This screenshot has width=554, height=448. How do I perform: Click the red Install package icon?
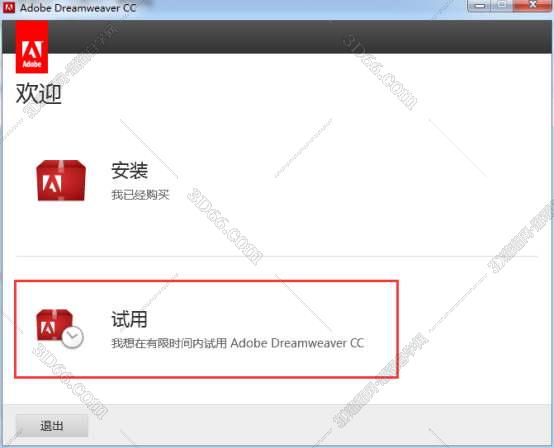point(61,180)
